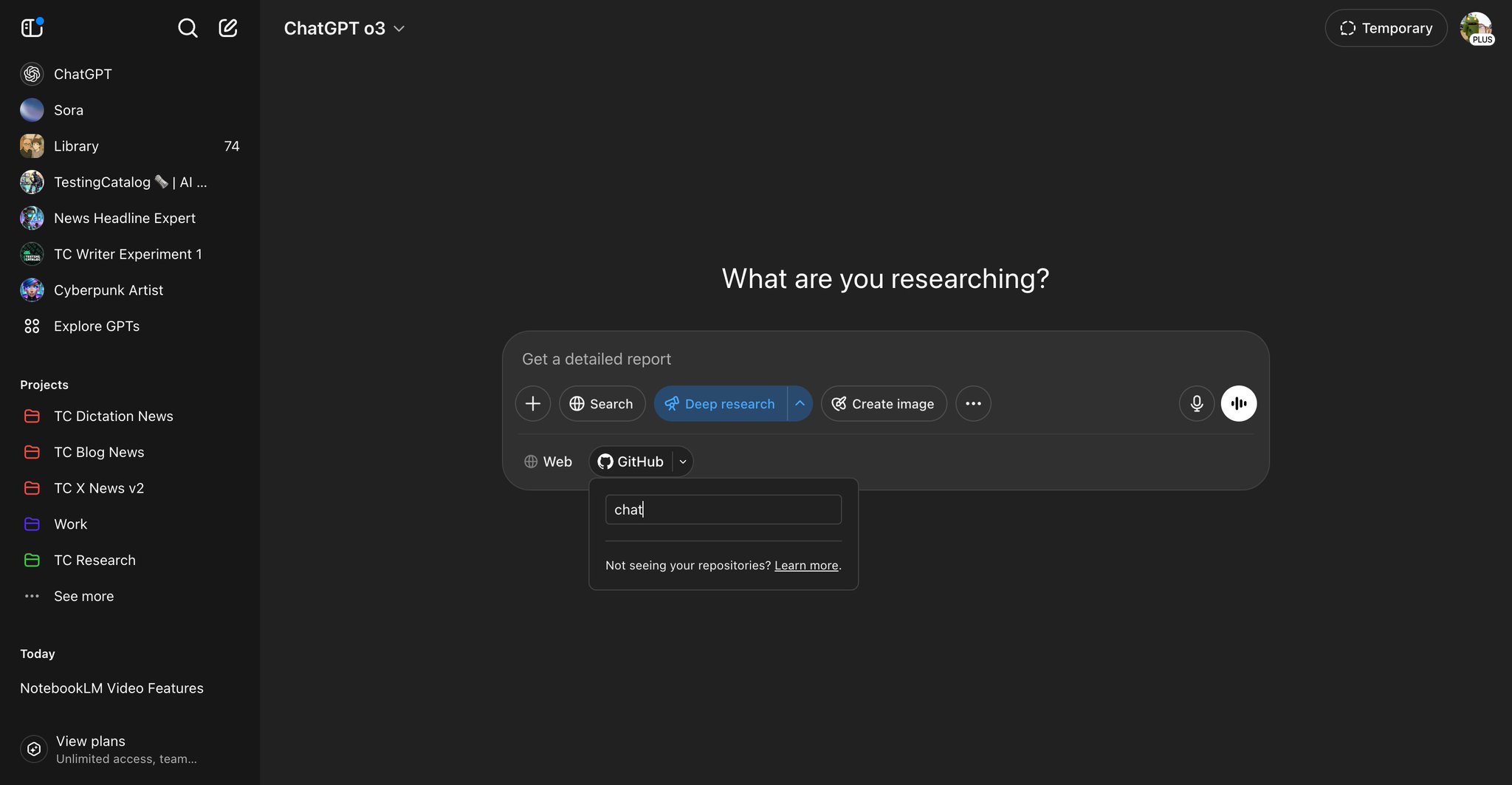Viewport: 1512px width, 785px height.
Task: Open ChatGPT from the sidebar
Action: (130, 74)
